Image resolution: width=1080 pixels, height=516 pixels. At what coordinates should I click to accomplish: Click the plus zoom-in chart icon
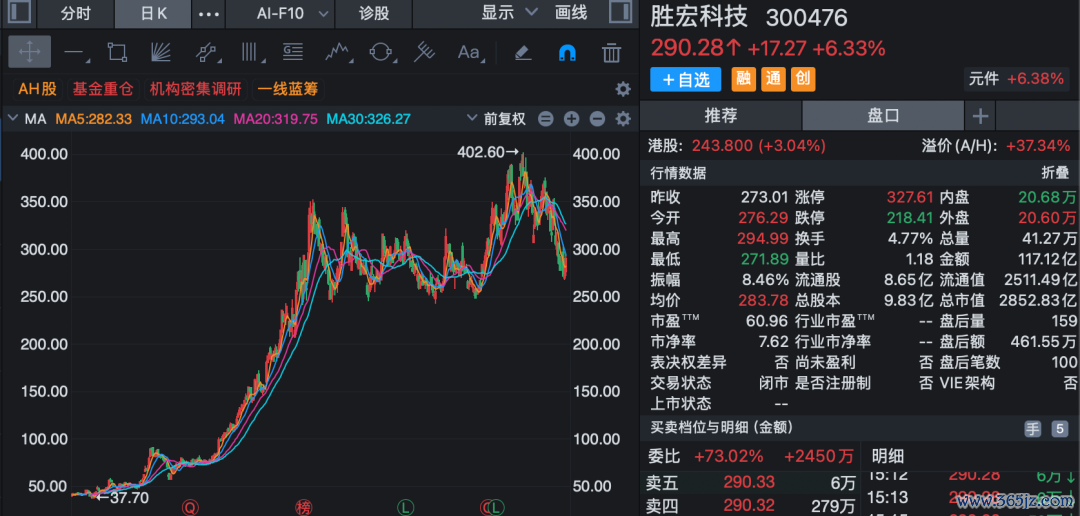[x=571, y=118]
